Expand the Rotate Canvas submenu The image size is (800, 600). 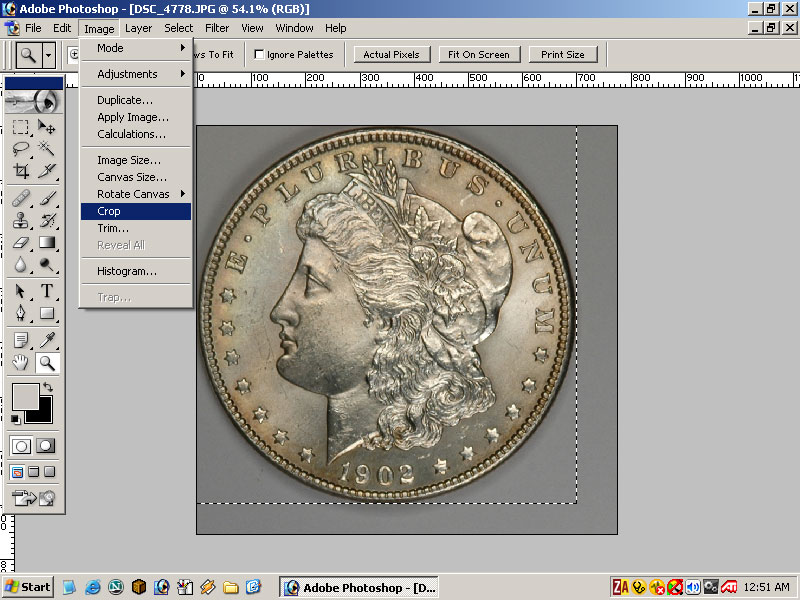click(135, 194)
